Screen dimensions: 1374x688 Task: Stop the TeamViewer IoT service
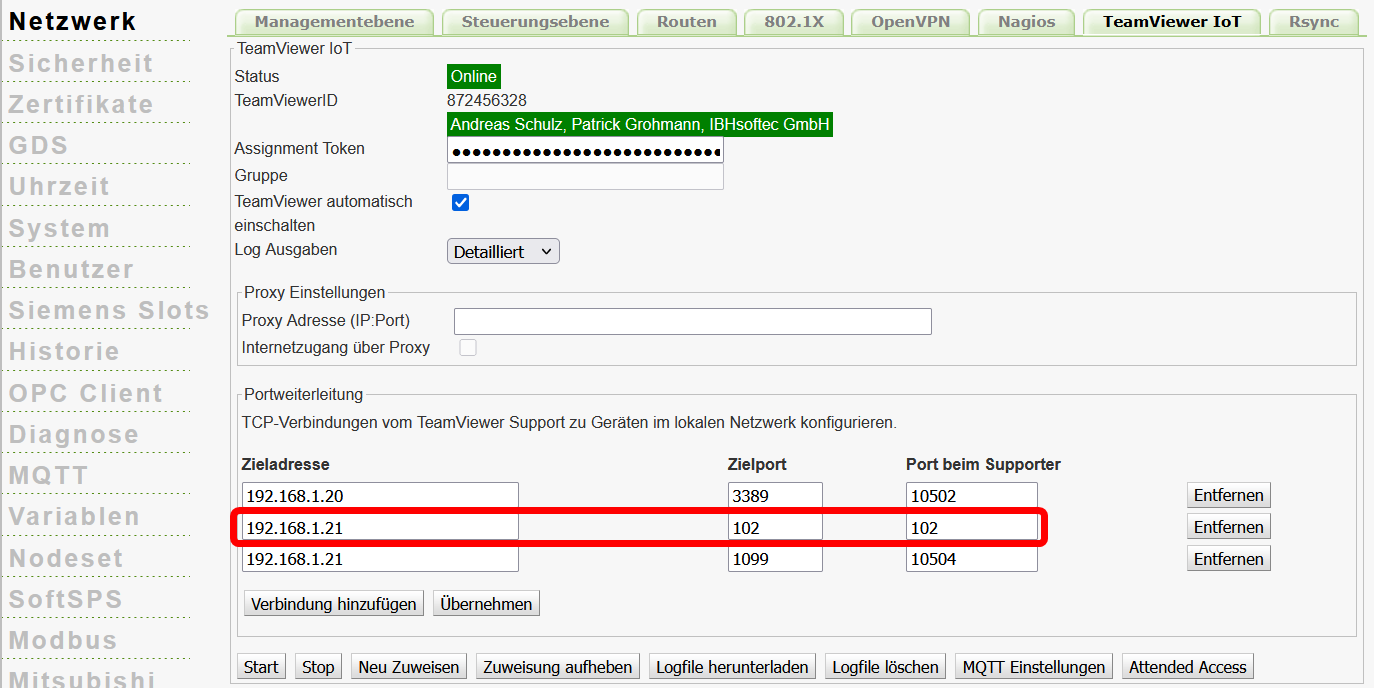318,667
